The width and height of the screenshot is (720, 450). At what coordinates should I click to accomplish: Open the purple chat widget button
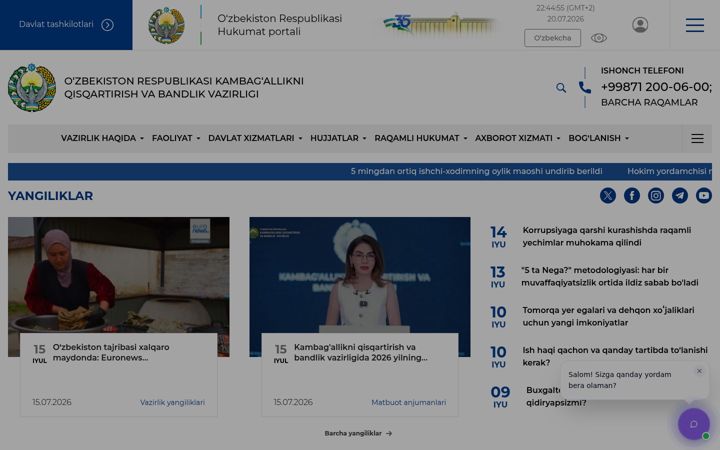[693, 424]
